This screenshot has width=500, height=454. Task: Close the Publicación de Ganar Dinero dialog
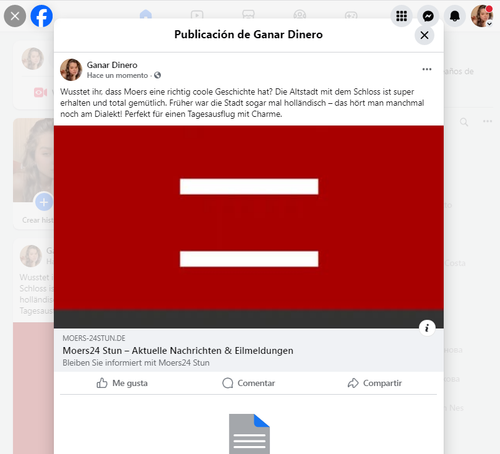pyautogui.click(x=424, y=35)
